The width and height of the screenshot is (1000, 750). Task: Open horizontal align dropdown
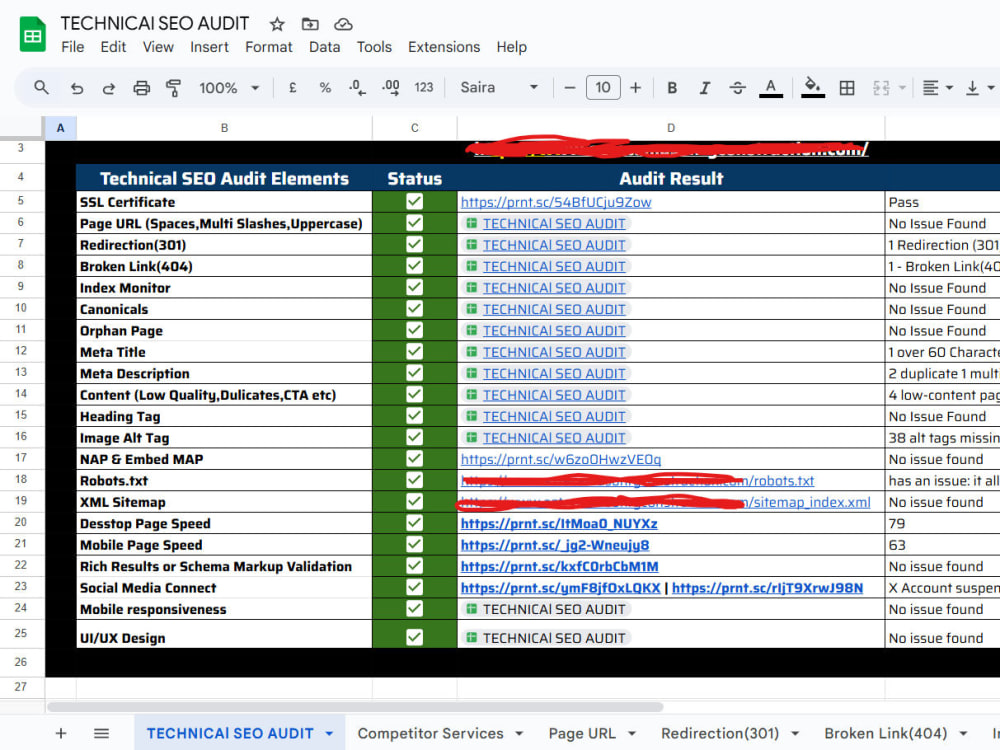point(938,88)
